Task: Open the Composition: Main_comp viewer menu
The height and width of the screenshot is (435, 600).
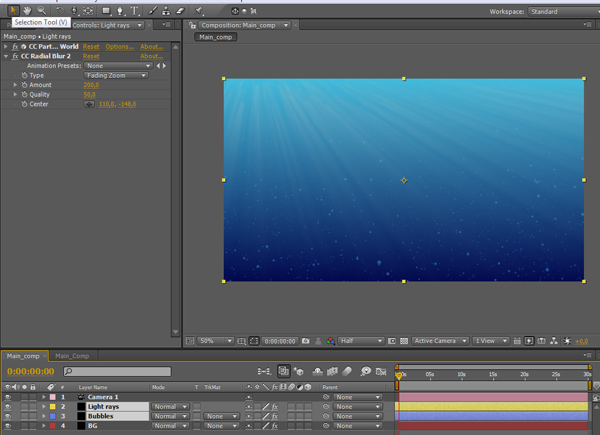Action: pyautogui.click(x=286, y=25)
